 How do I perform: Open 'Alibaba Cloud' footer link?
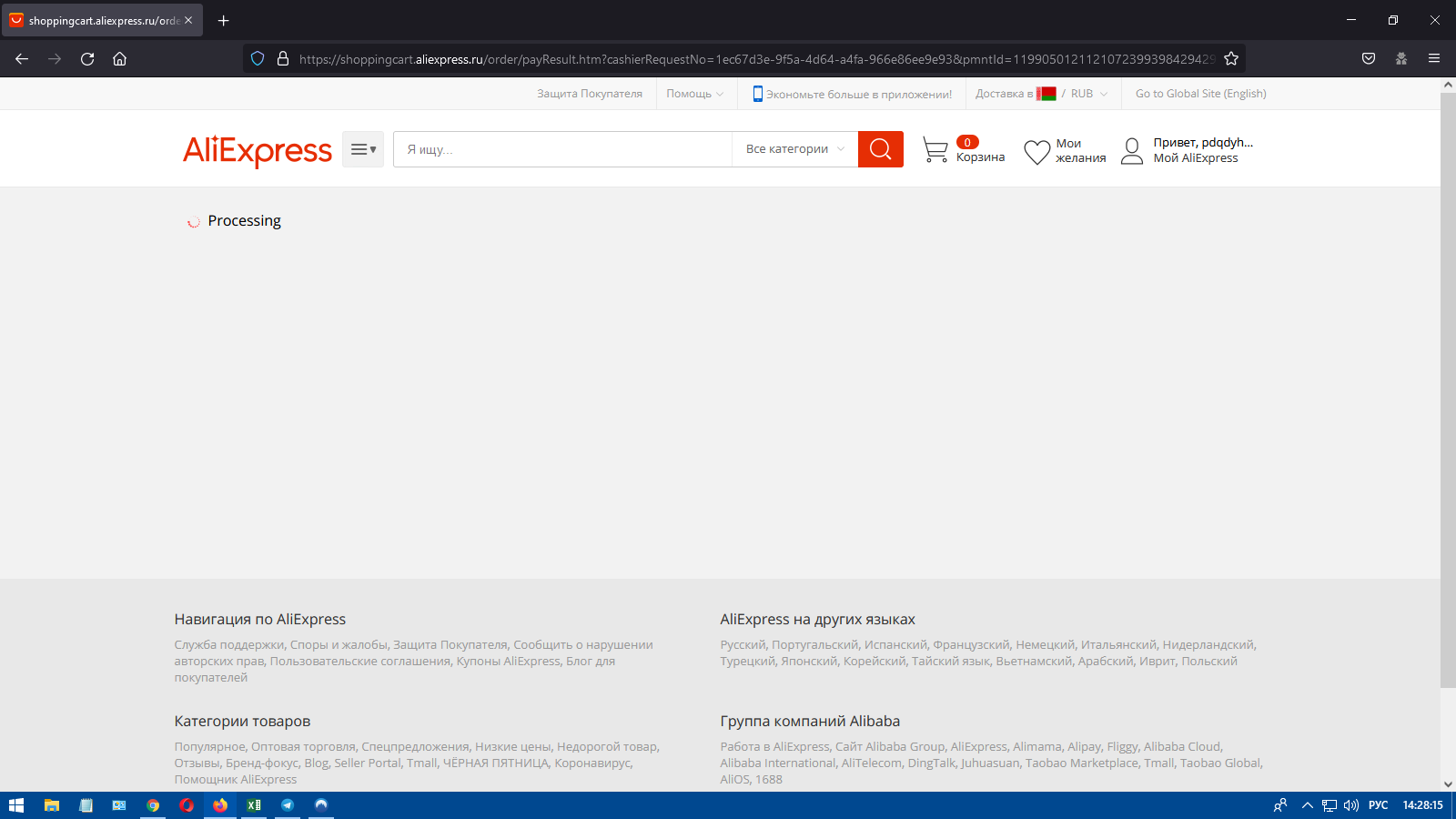coord(1182,747)
